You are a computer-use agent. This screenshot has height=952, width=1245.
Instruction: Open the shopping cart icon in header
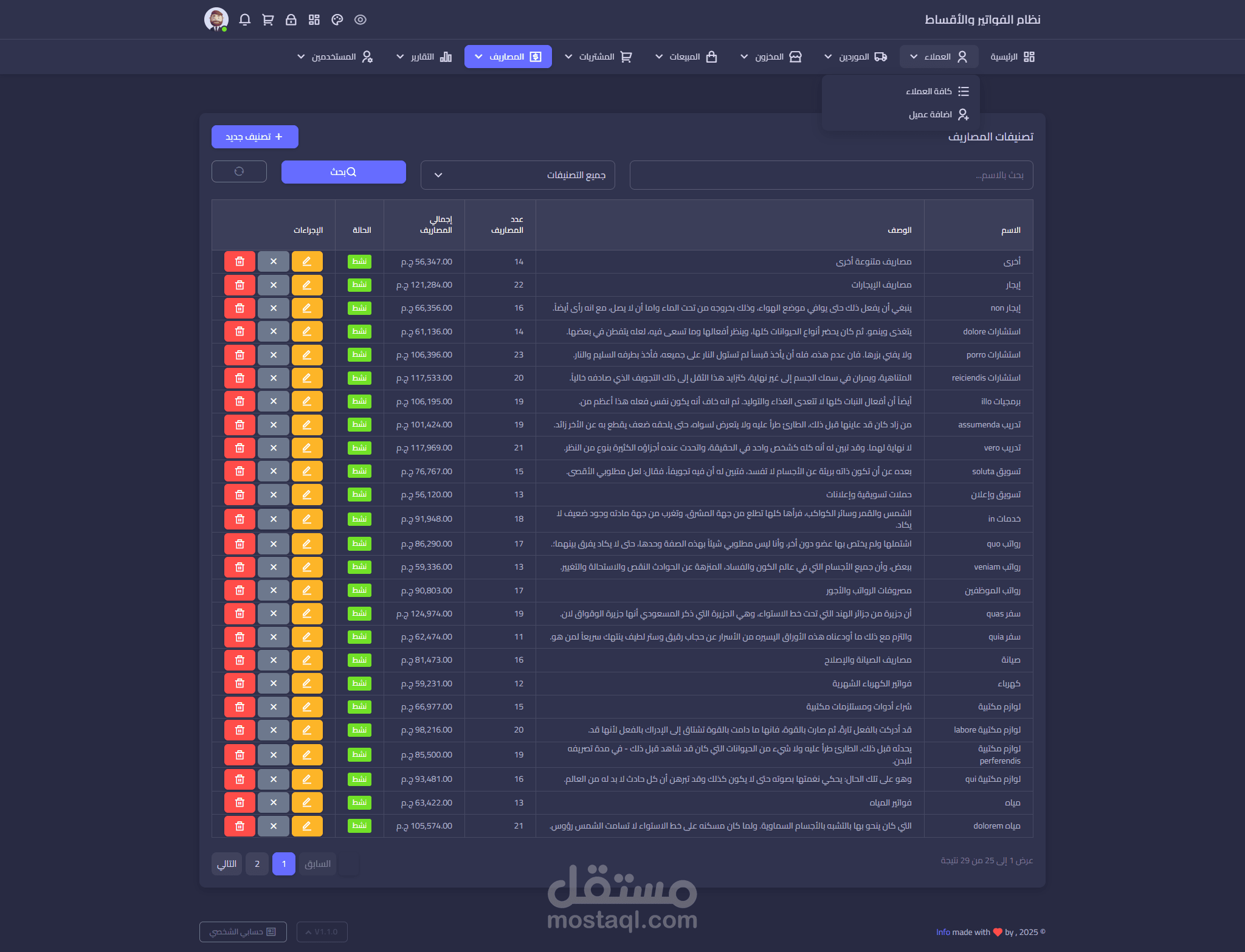(x=268, y=20)
